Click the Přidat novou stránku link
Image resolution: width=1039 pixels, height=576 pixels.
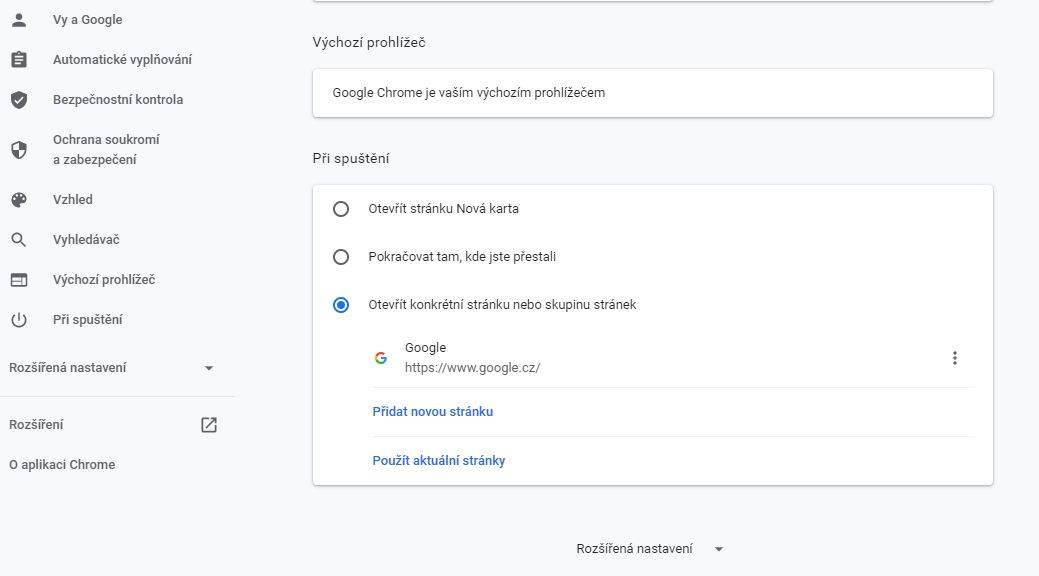click(433, 412)
